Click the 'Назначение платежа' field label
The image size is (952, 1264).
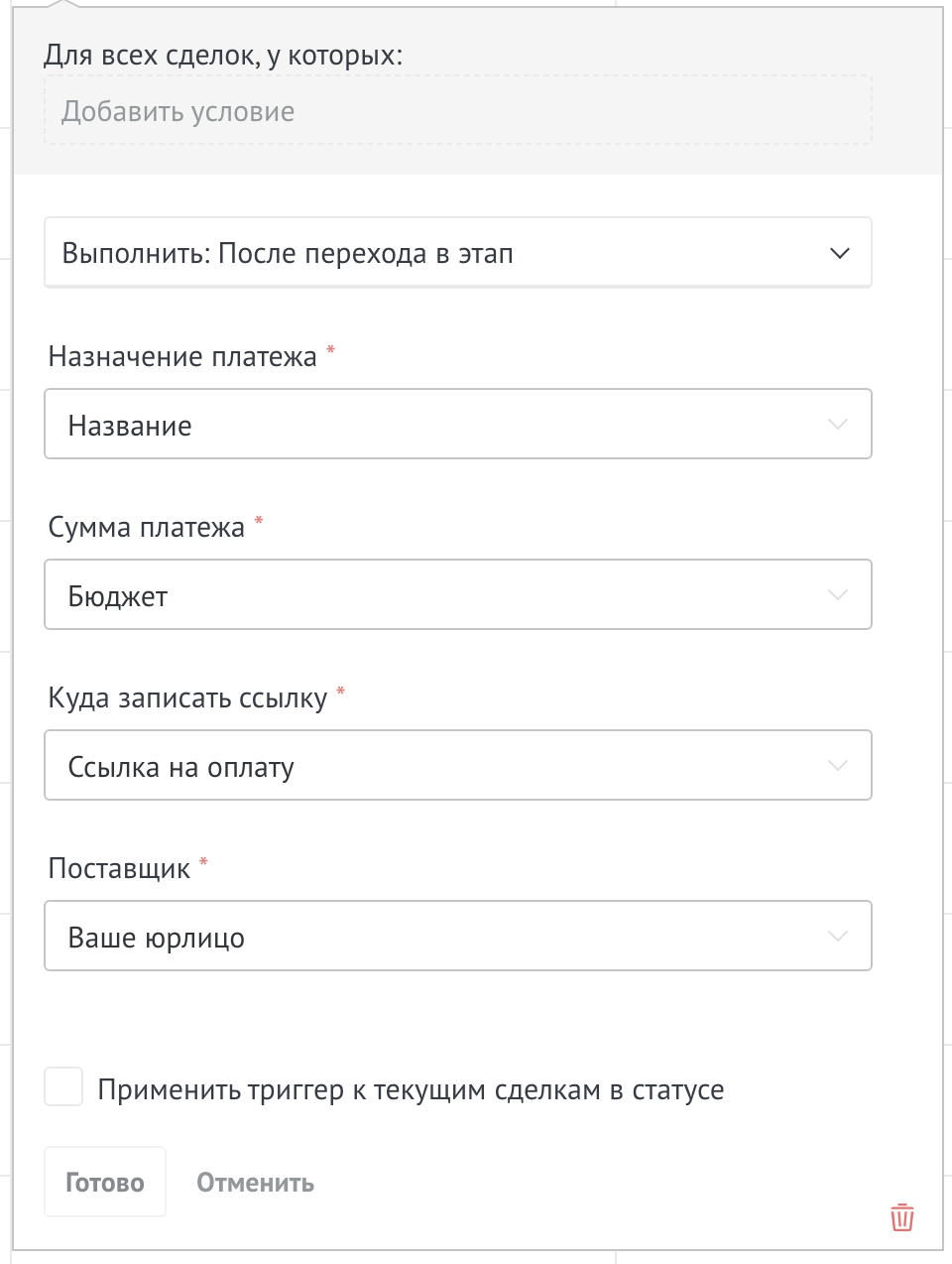(182, 357)
